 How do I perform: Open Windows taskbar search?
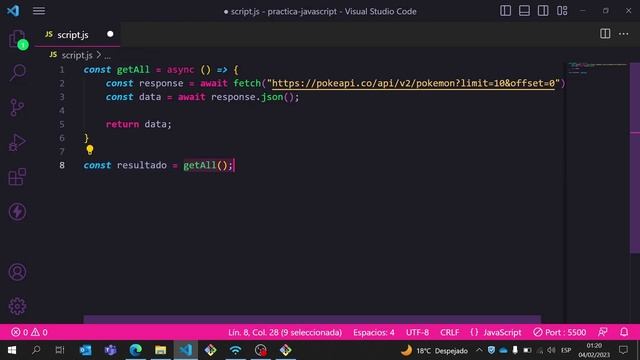pos(36,350)
